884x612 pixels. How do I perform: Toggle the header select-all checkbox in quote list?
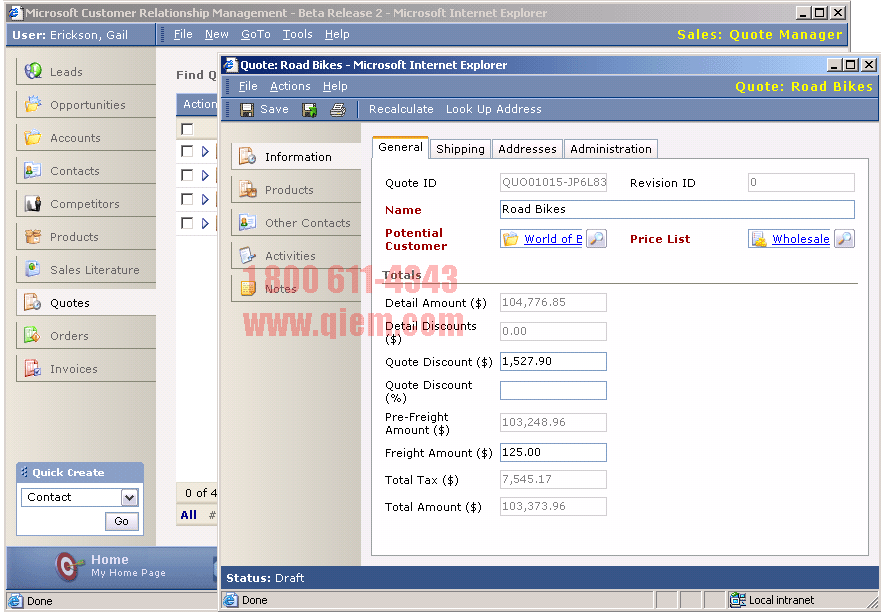pyautogui.click(x=187, y=129)
